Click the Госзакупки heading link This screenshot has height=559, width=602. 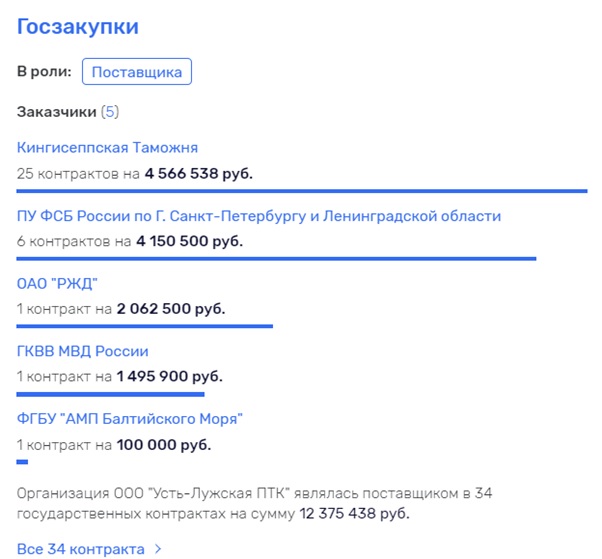tap(78, 27)
